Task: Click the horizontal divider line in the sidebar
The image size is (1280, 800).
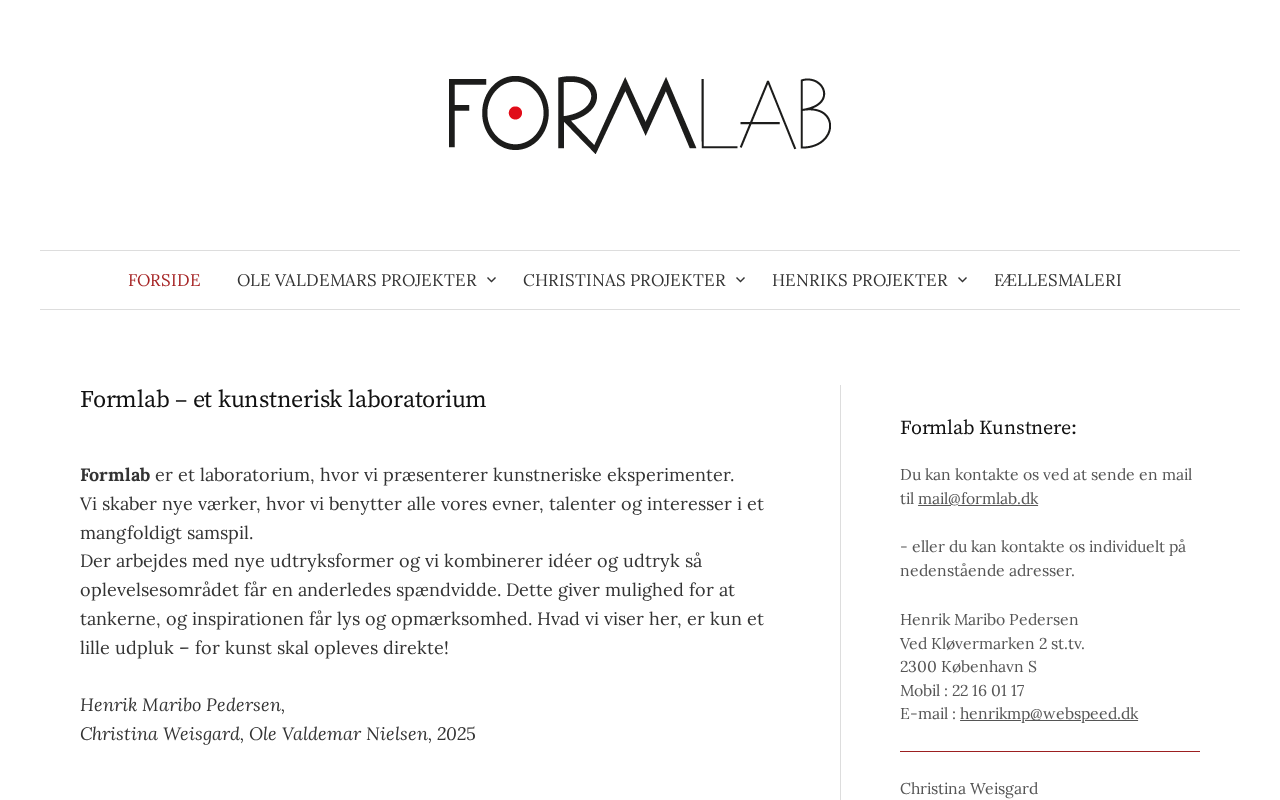Action: (1049, 751)
